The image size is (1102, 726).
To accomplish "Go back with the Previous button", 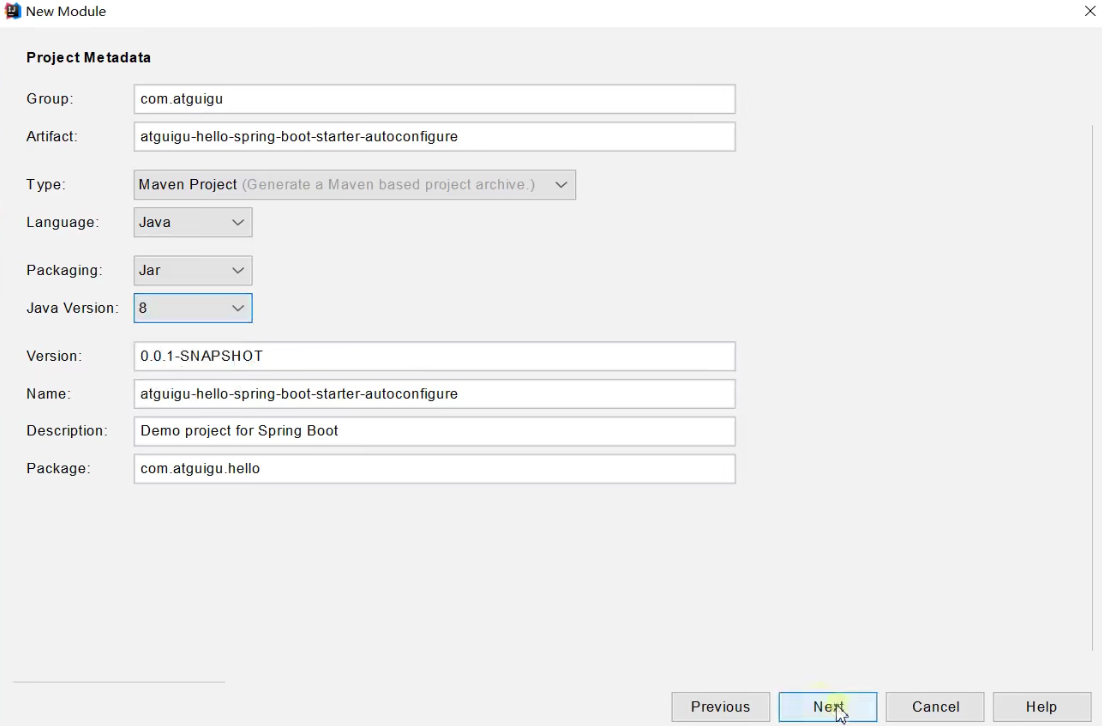I will point(720,707).
